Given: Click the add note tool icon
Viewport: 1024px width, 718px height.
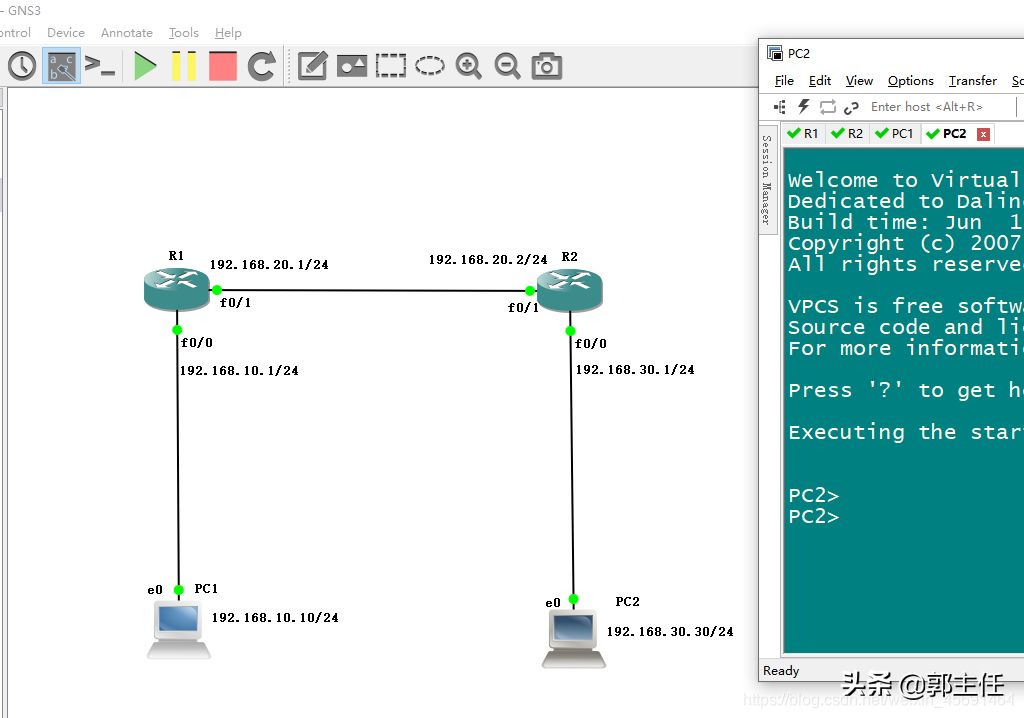Looking at the screenshot, I should (312, 67).
